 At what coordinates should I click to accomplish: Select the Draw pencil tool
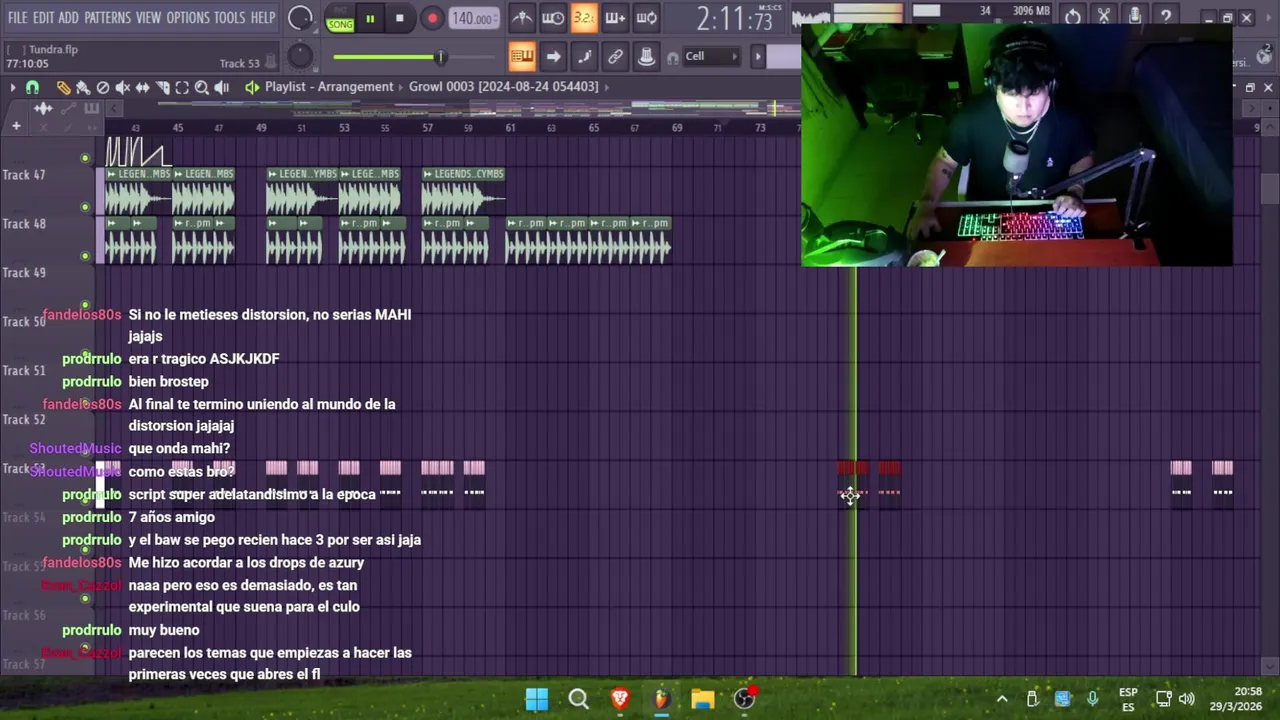click(x=63, y=87)
